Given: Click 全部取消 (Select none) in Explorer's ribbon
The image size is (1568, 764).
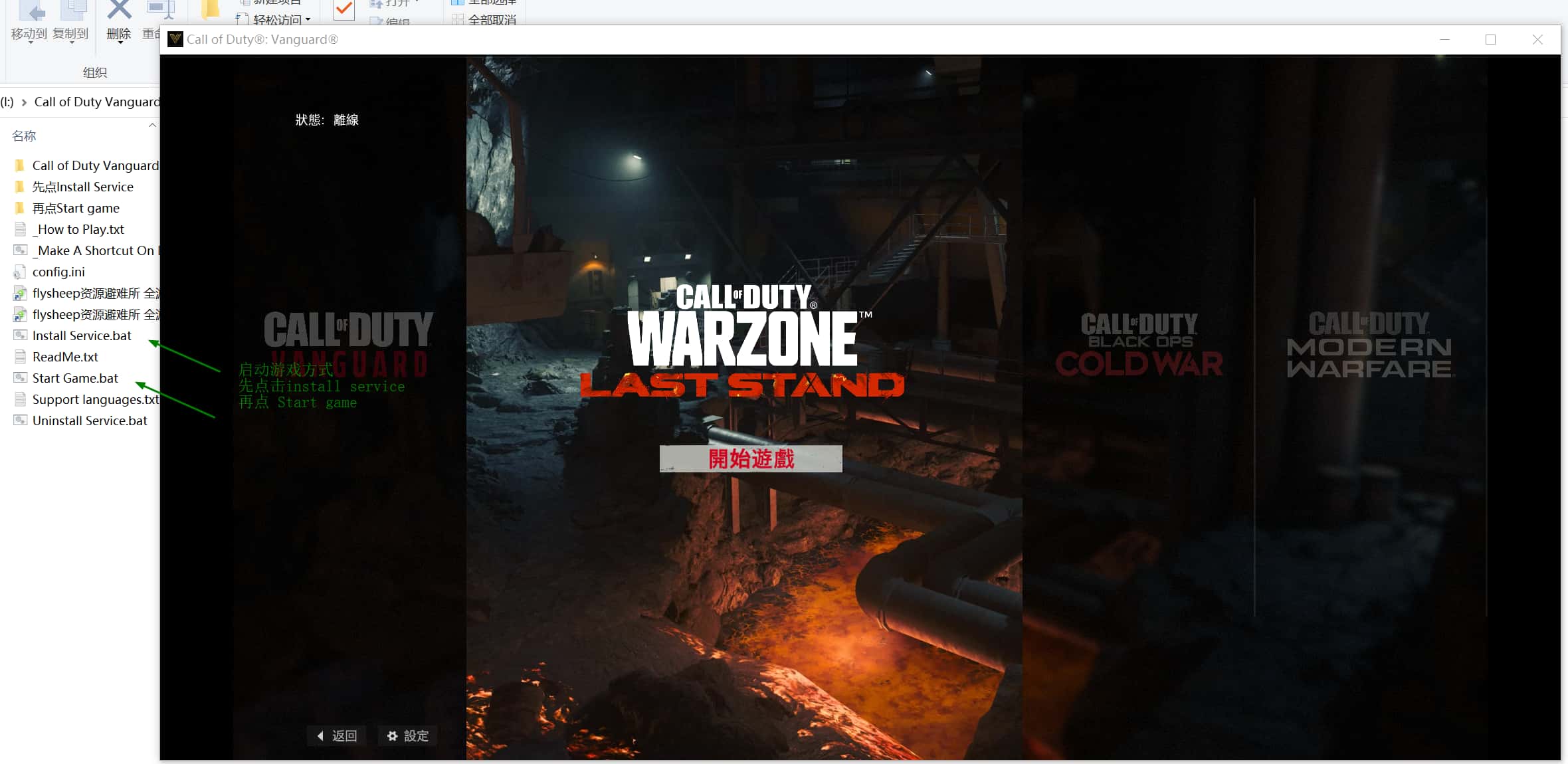Looking at the screenshot, I should pyautogui.click(x=484, y=19).
